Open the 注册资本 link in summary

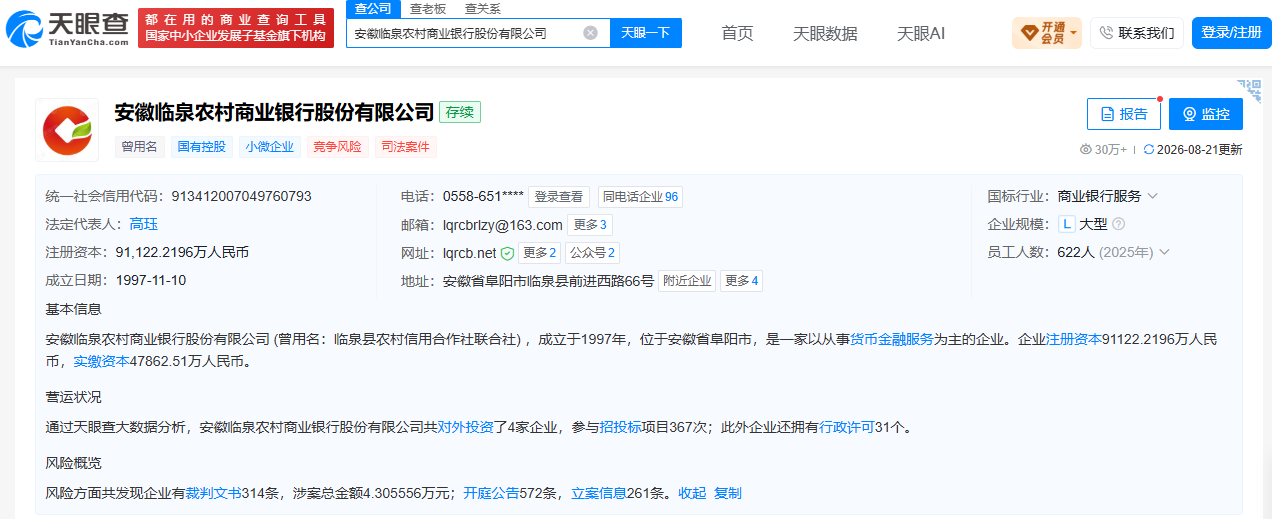click(x=1073, y=340)
